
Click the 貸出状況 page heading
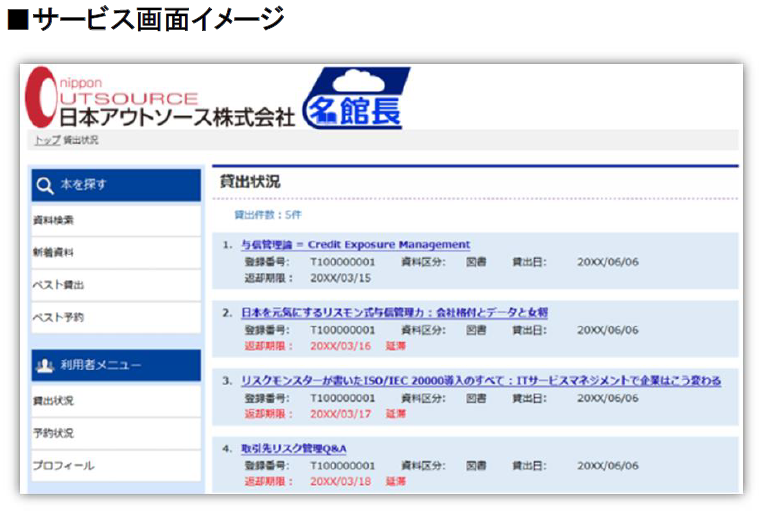pyautogui.click(x=249, y=182)
